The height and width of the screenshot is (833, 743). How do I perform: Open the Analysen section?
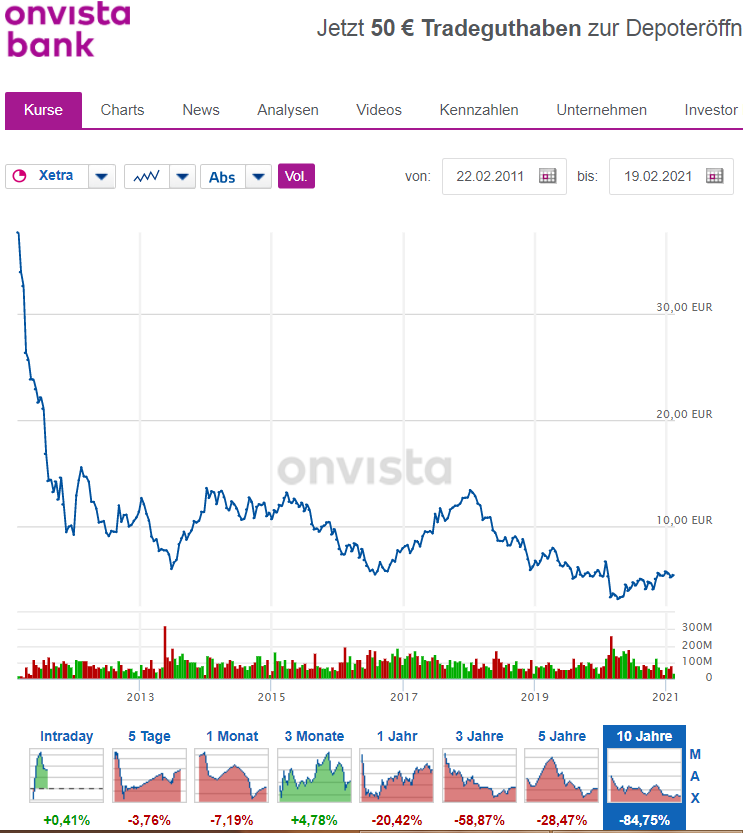[x=287, y=110]
